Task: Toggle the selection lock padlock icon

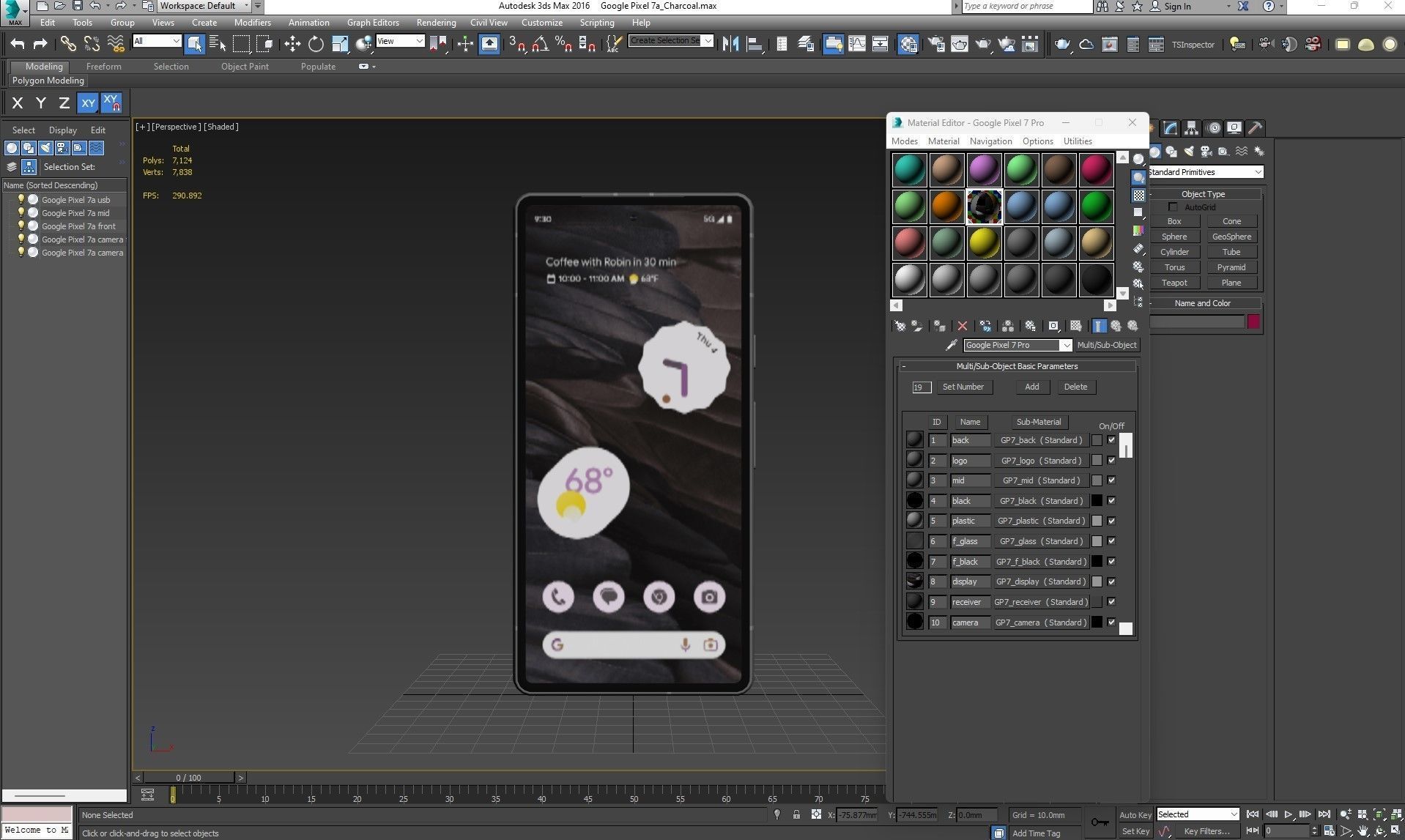Action: click(x=796, y=814)
